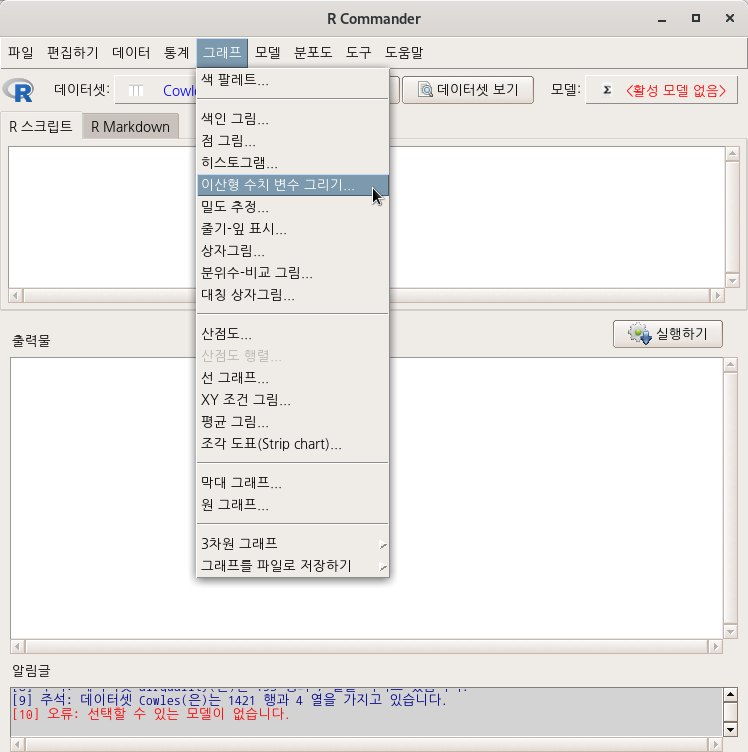Open the 도움말 menu
Screen dimensions: 748x752
pyautogui.click(x=404, y=52)
